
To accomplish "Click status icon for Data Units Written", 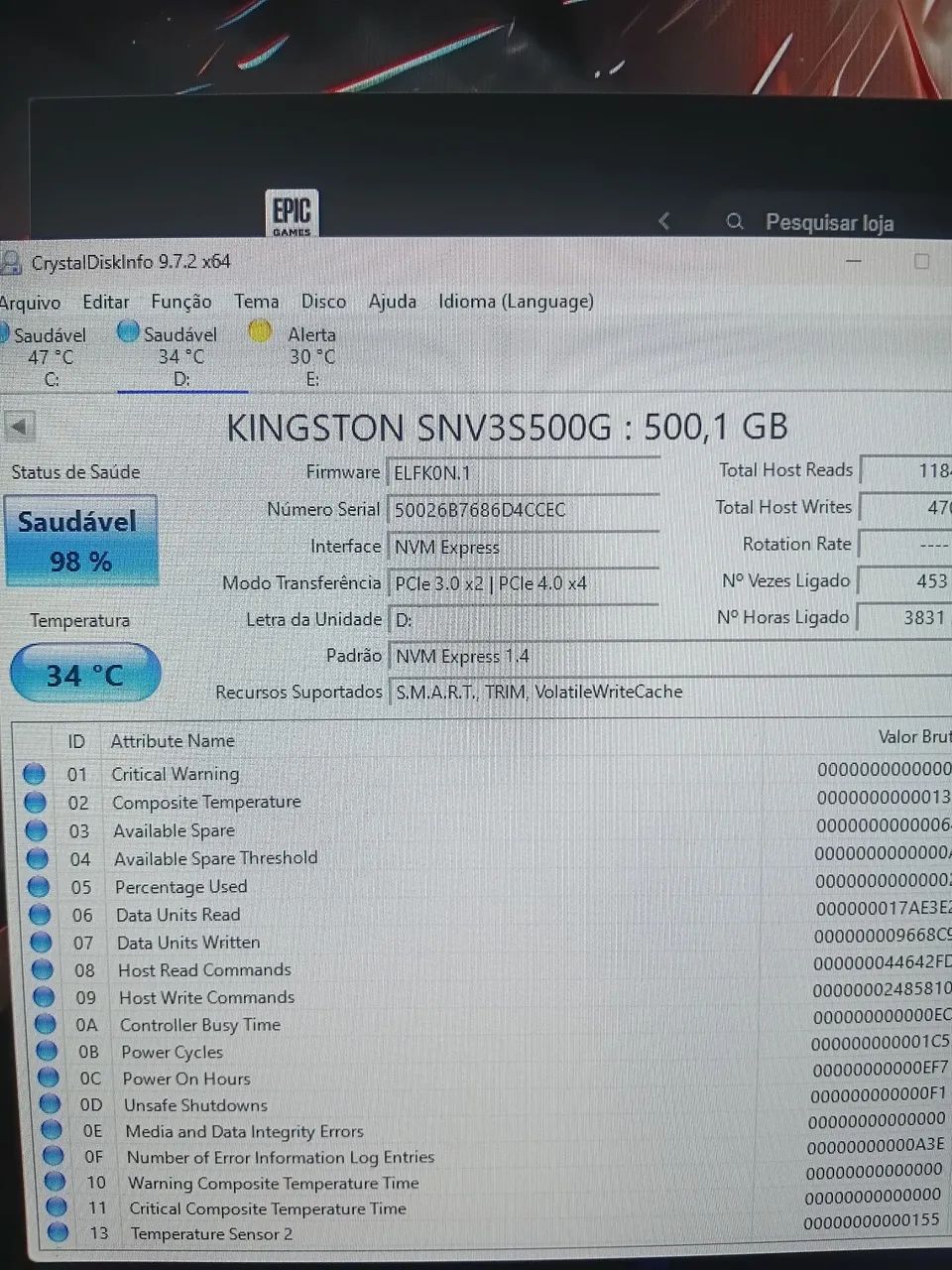I will click(41, 943).
